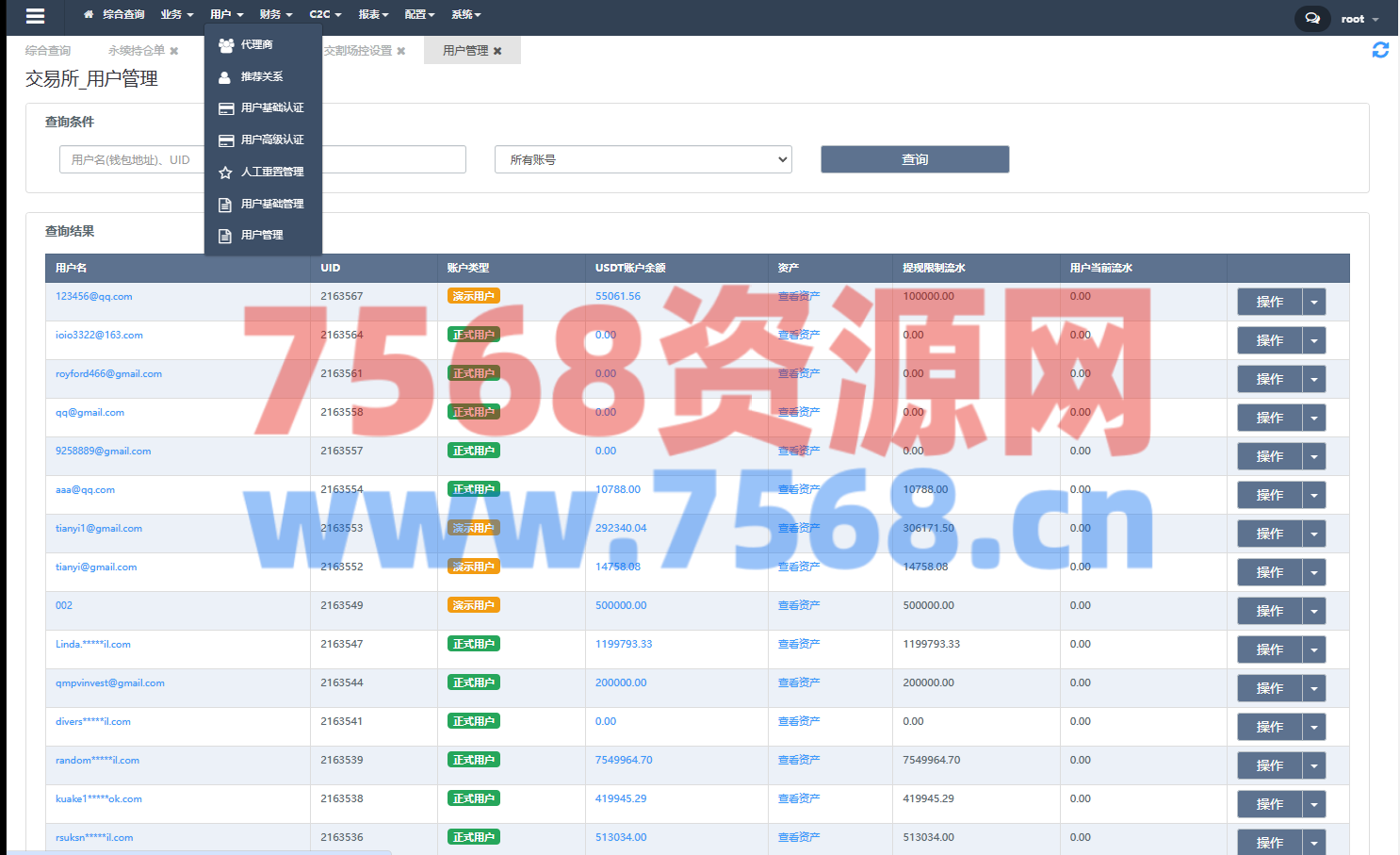Select 代理商 in the dropdown menu
Image resolution: width=1400 pixels, height=855 pixels.
click(x=256, y=44)
